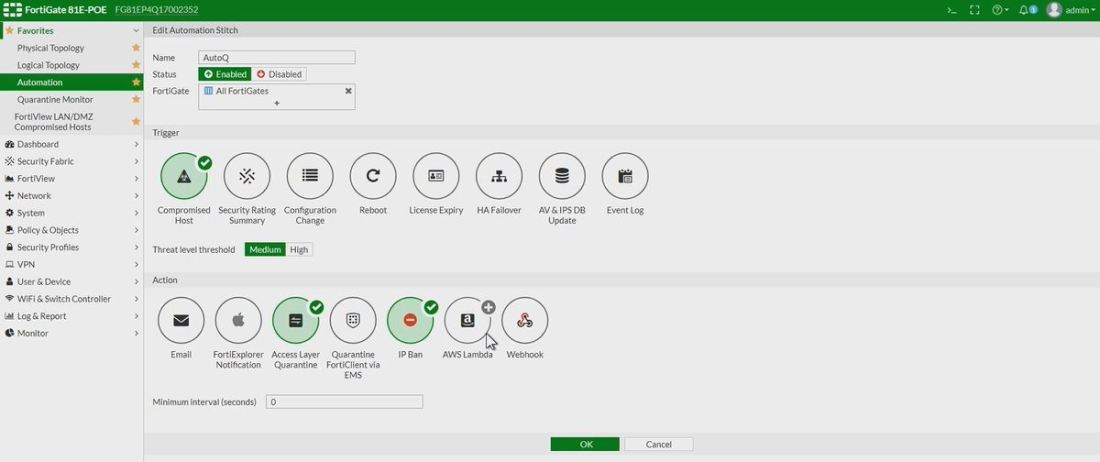1100x462 pixels.
Task: Select the HA Failover trigger icon
Action: 499,176
